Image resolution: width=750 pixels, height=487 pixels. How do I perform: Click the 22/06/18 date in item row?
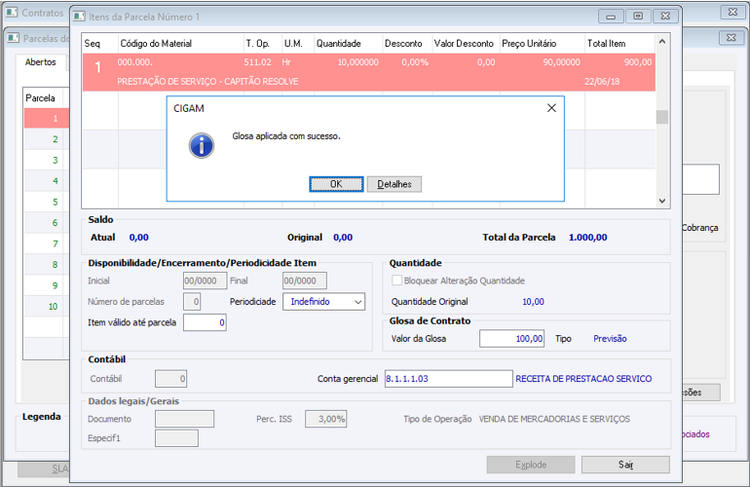tap(602, 82)
